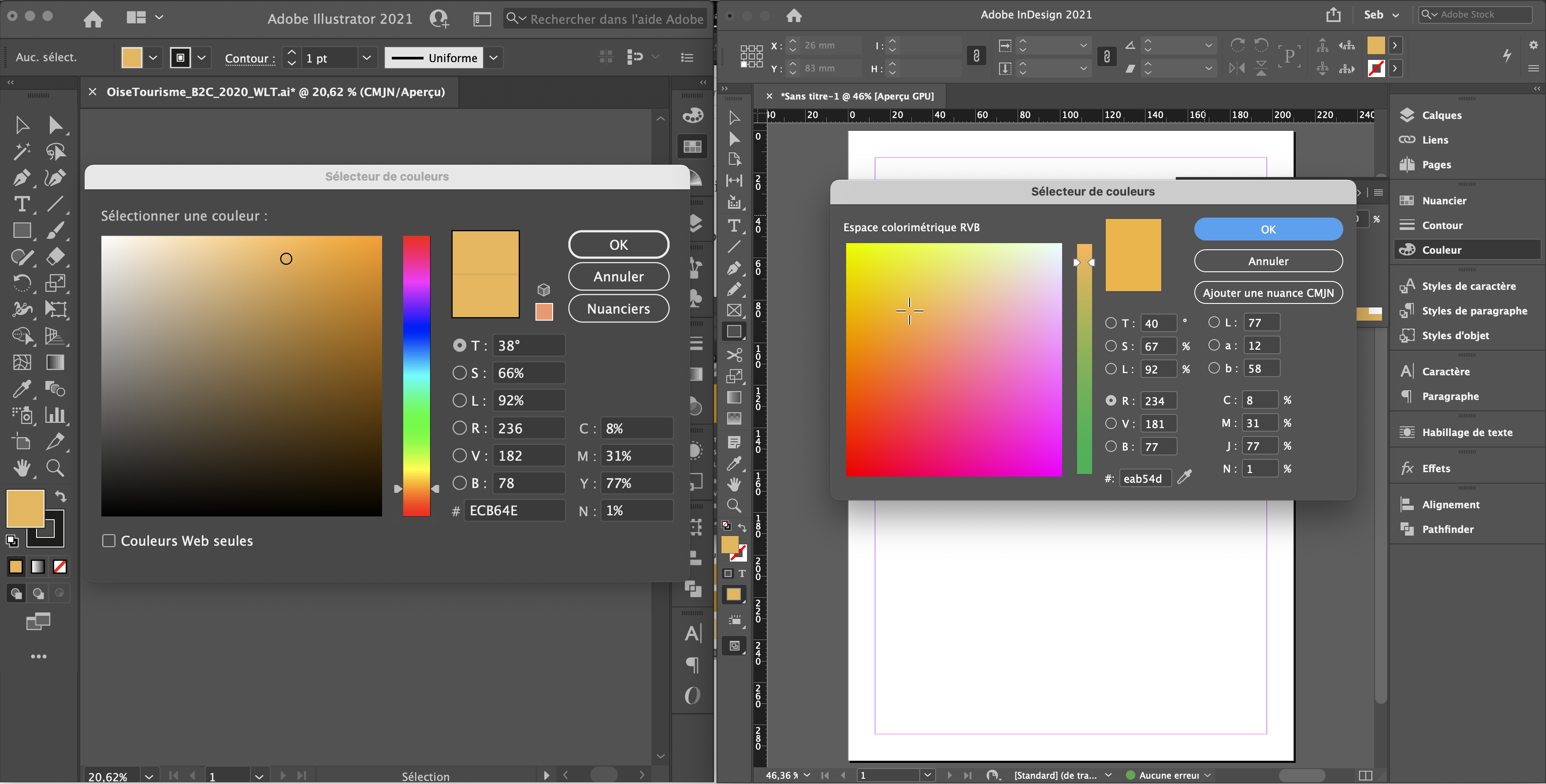The height and width of the screenshot is (784, 1546).
Task: Click the hex eyedropper in InDesign picker
Action: (x=1184, y=477)
